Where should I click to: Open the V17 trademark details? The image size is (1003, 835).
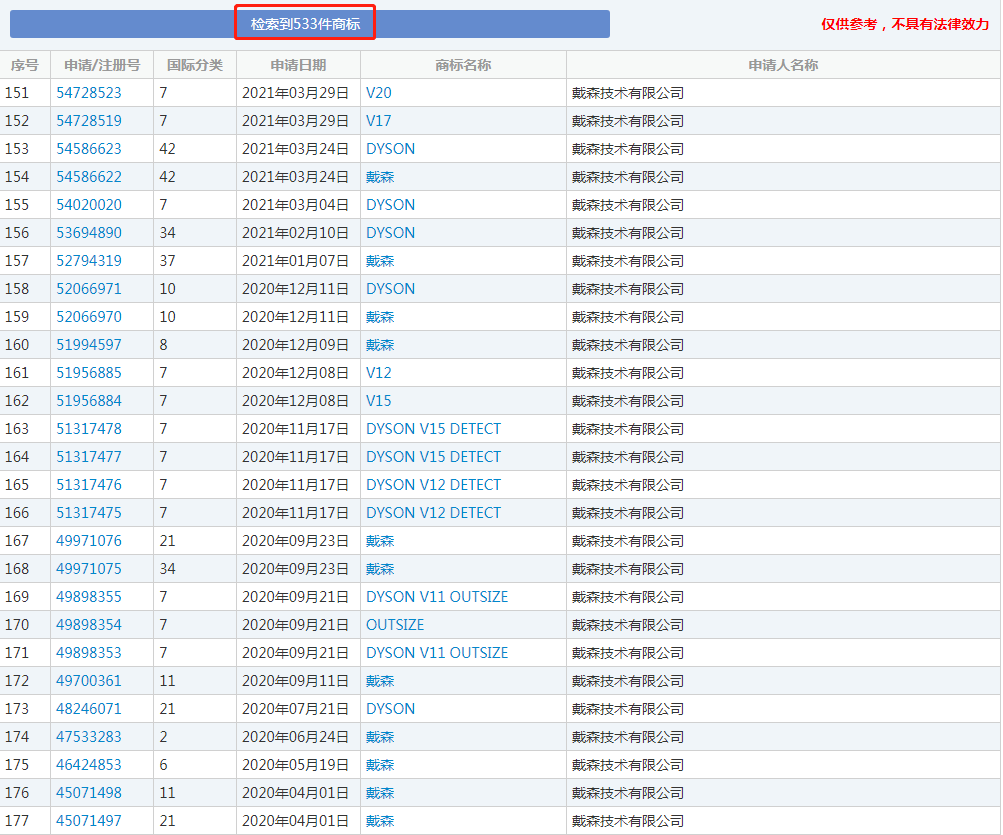pyautogui.click(x=379, y=121)
